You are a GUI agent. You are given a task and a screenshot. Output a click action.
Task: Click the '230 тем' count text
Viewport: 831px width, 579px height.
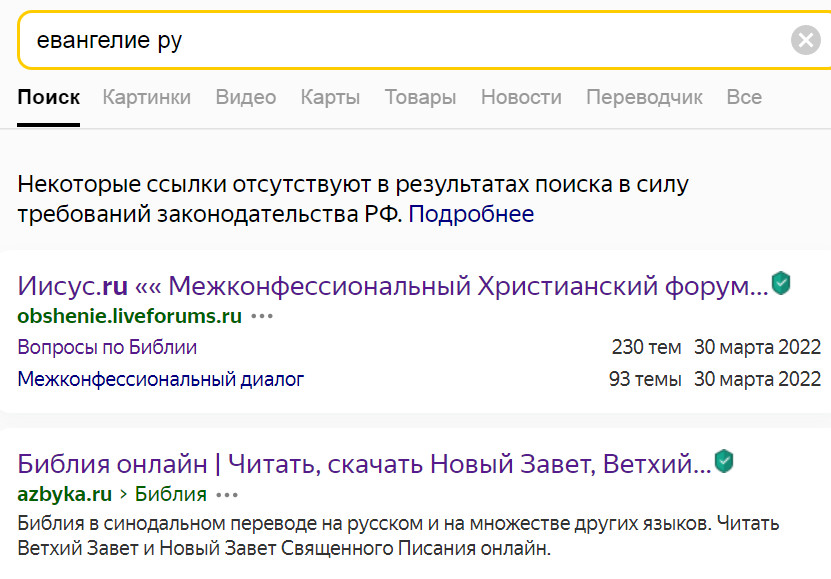(x=646, y=348)
